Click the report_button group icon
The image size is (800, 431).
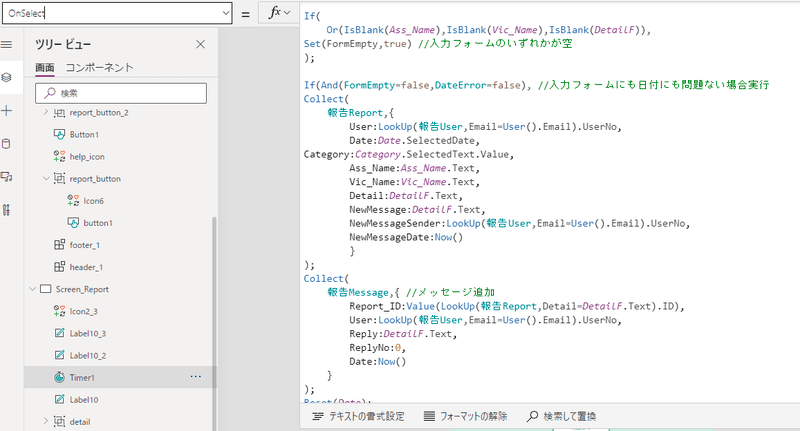point(59,179)
